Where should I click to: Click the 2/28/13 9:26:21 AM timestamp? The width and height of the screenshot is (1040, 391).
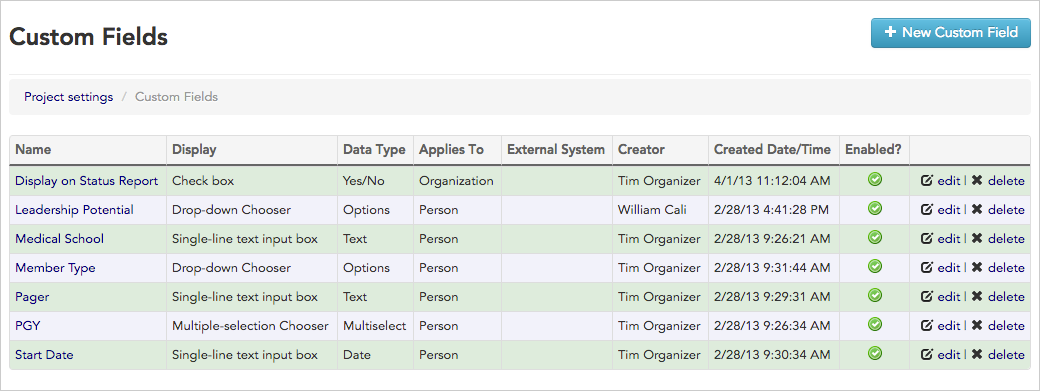click(772, 239)
